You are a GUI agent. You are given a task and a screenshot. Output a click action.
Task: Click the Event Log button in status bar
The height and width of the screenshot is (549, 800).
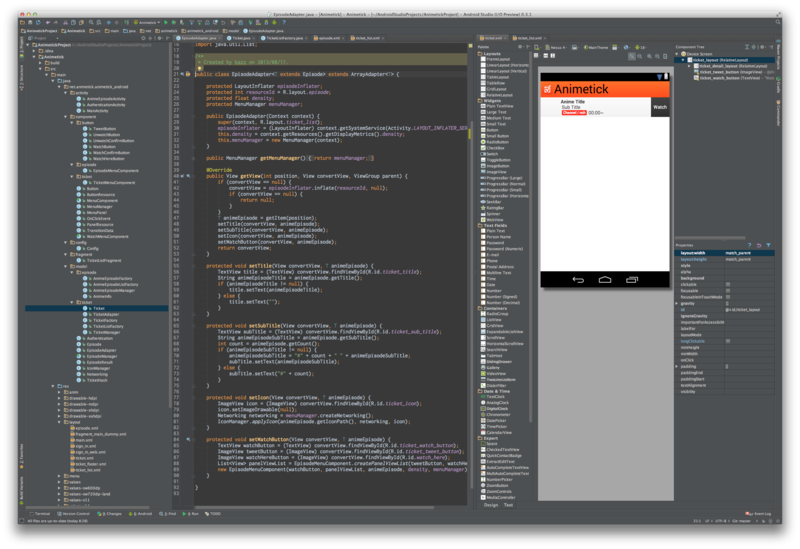(x=758, y=514)
